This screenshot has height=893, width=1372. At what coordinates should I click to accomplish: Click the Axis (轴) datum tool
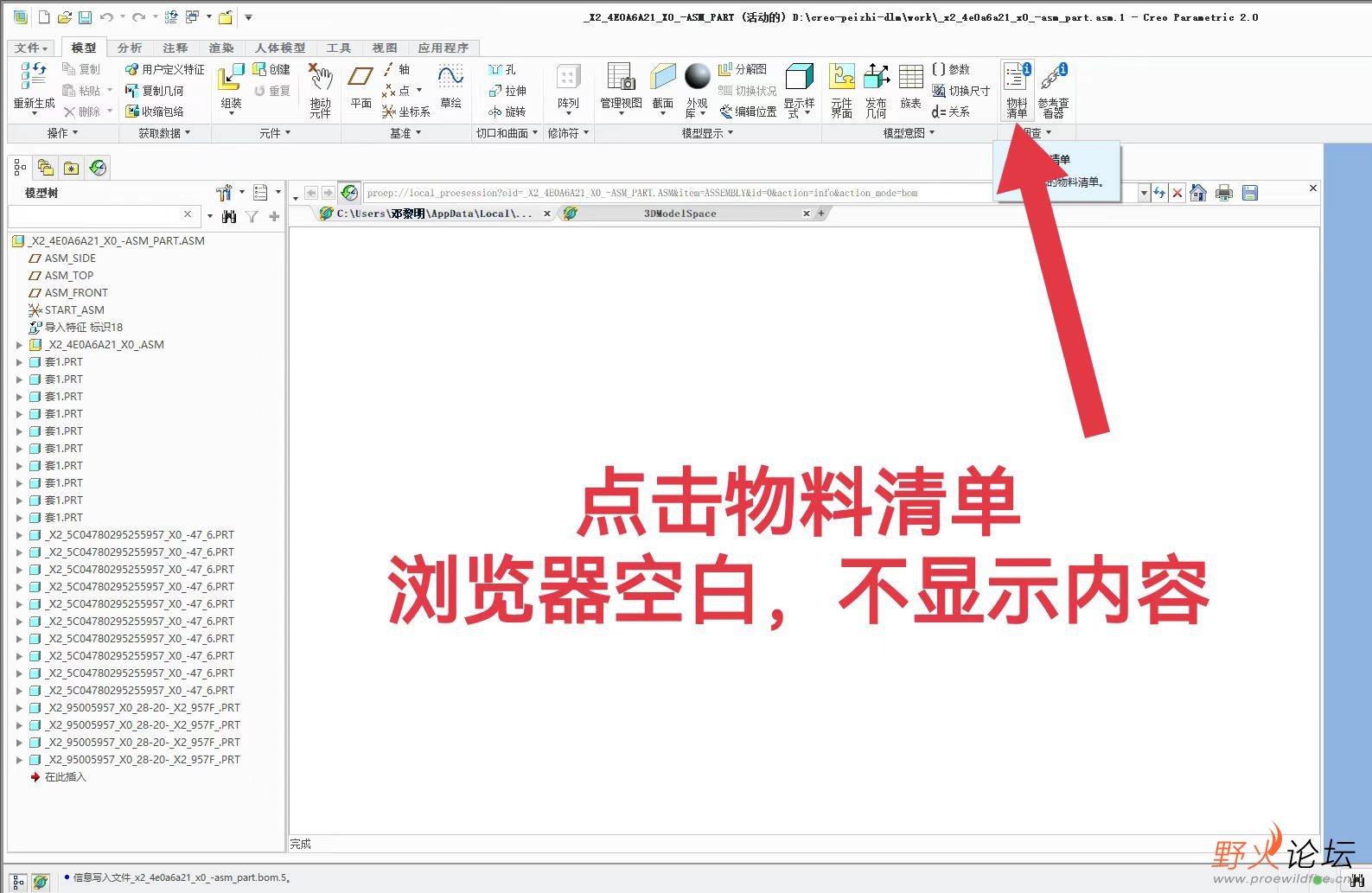point(397,69)
